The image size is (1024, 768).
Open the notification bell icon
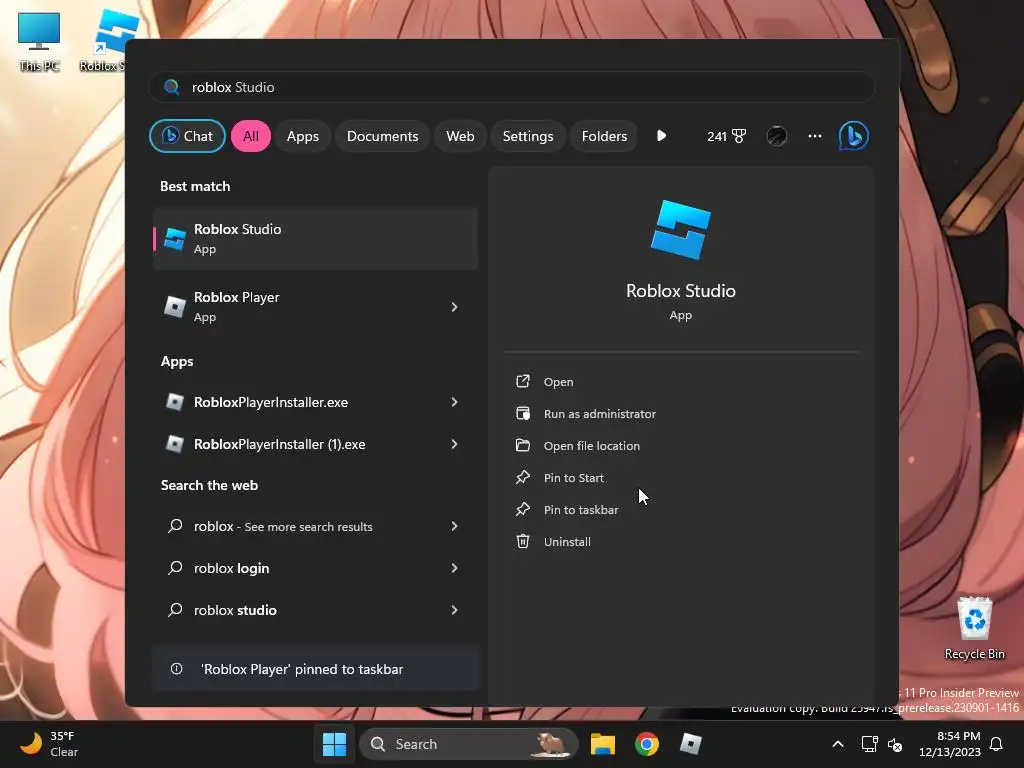tap(997, 744)
